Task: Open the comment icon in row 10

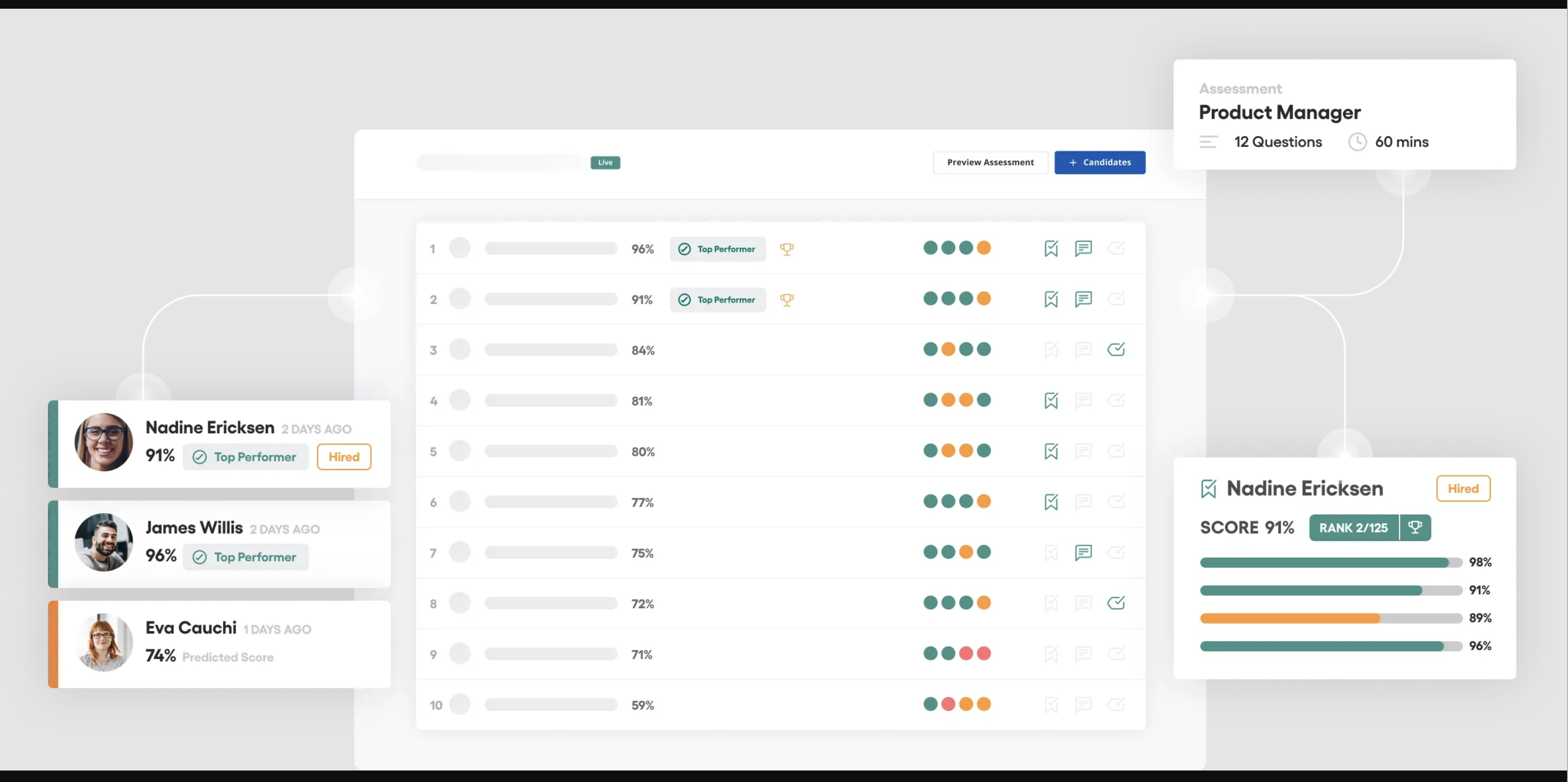Action: [x=1084, y=705]
